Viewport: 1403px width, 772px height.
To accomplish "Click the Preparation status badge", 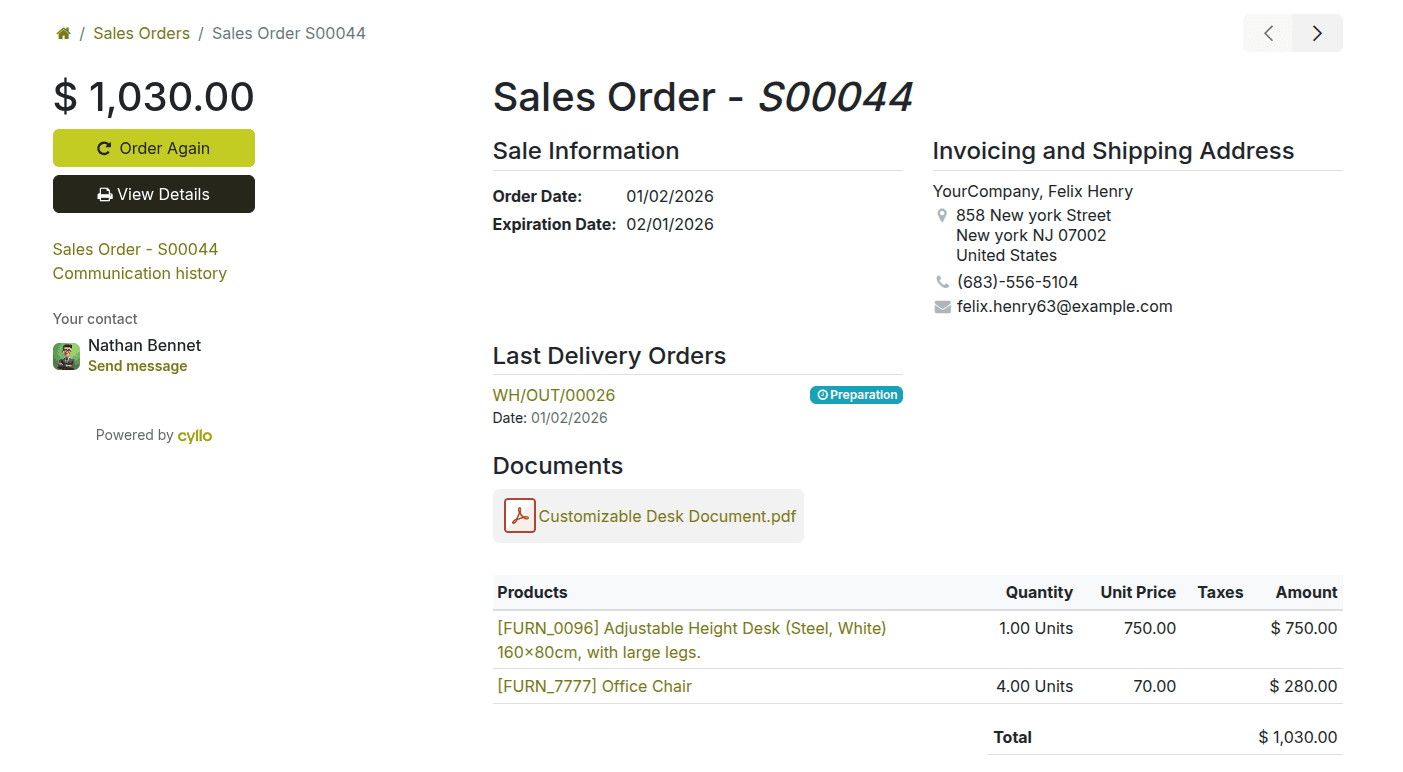I will click(856, 395).
